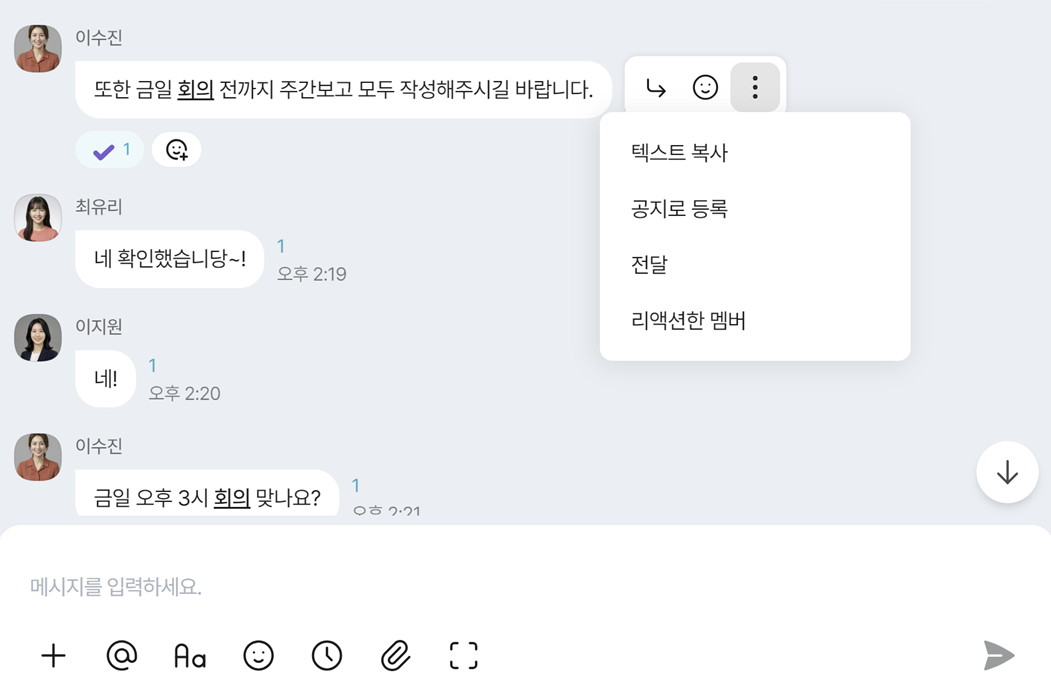Viewport: 1051px width, 697px height.
Task: Toggle the checkmark reaction on message
Action: [x=110, y=150]
